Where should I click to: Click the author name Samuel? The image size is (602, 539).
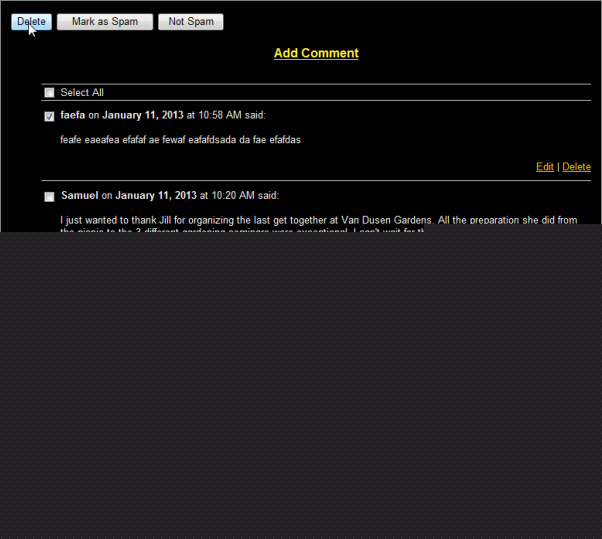tap(79, 195)
